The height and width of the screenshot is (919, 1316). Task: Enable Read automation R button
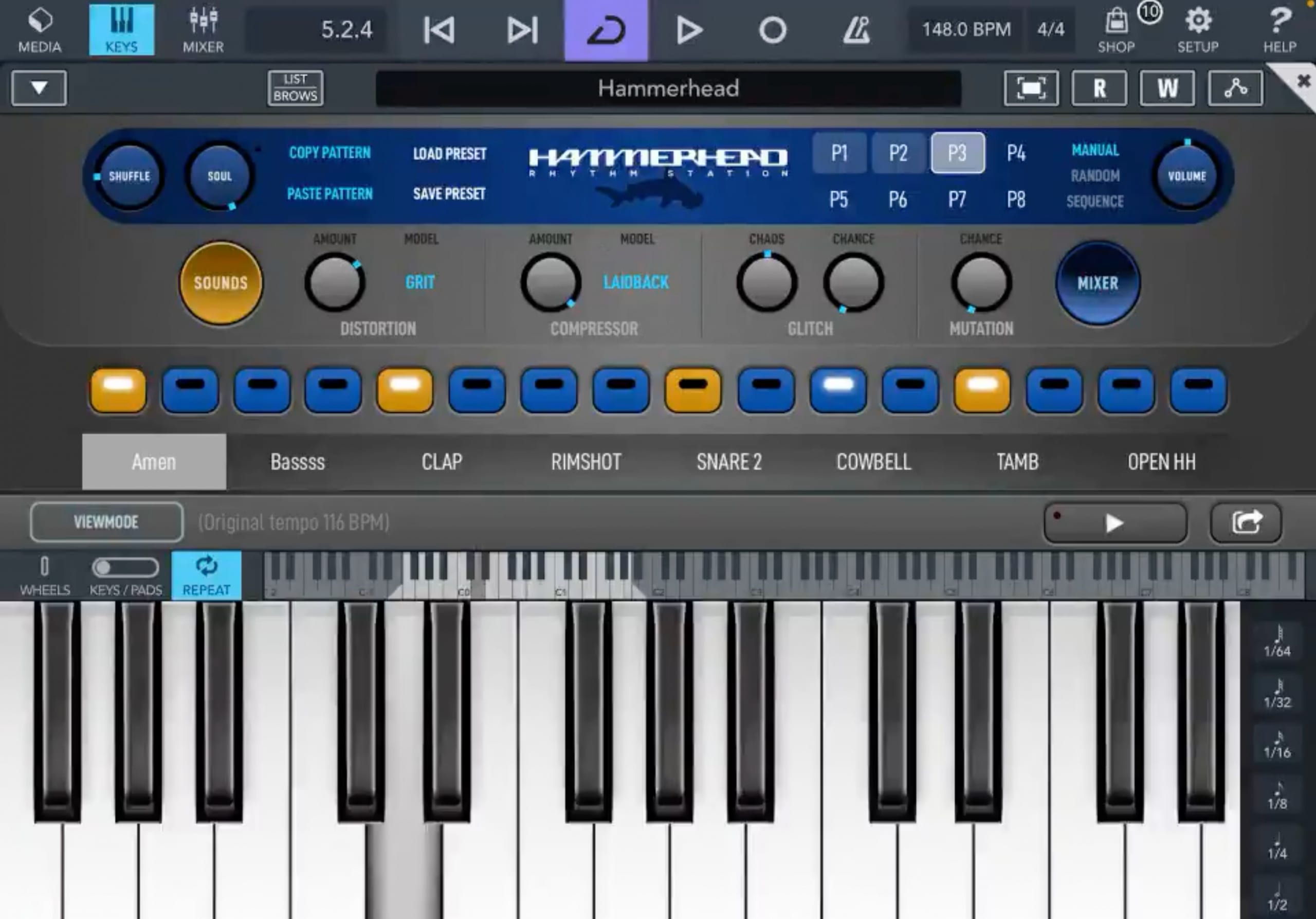point(1100,88)
